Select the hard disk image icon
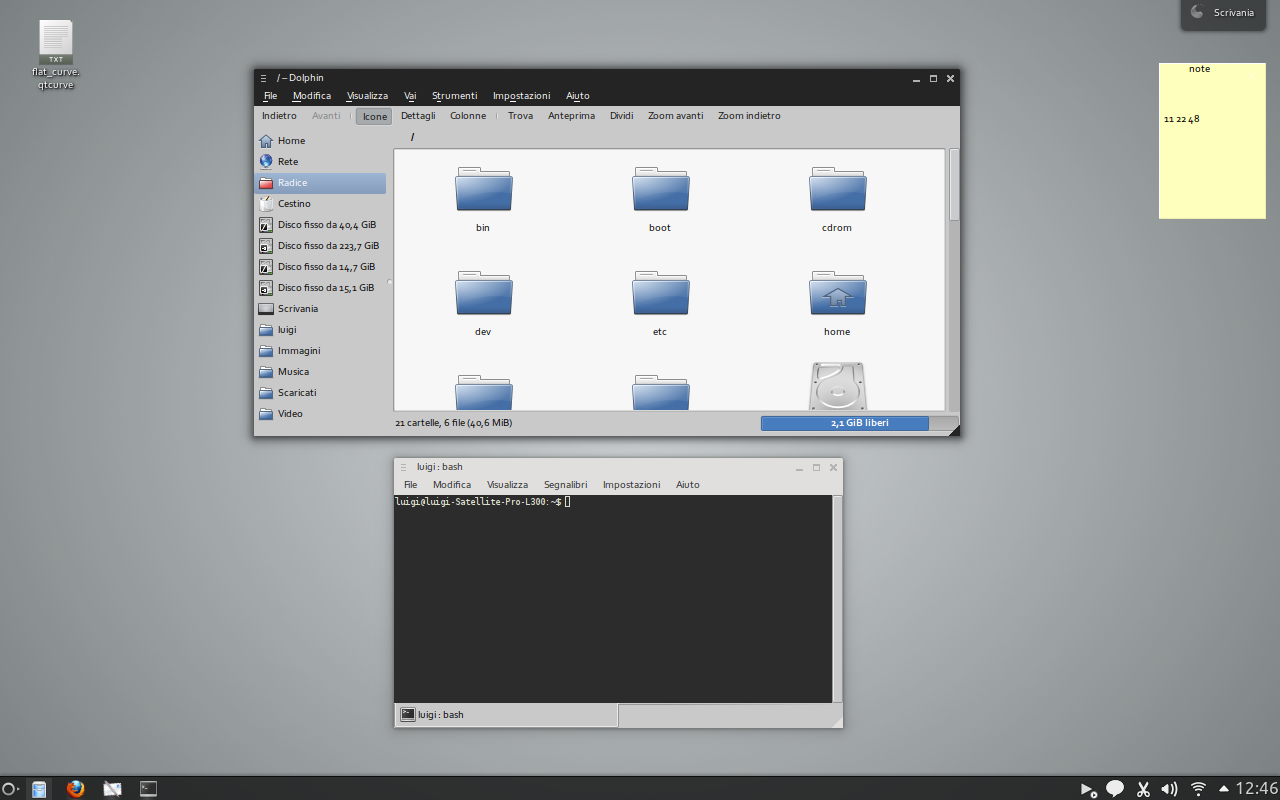 click(838, 386)
